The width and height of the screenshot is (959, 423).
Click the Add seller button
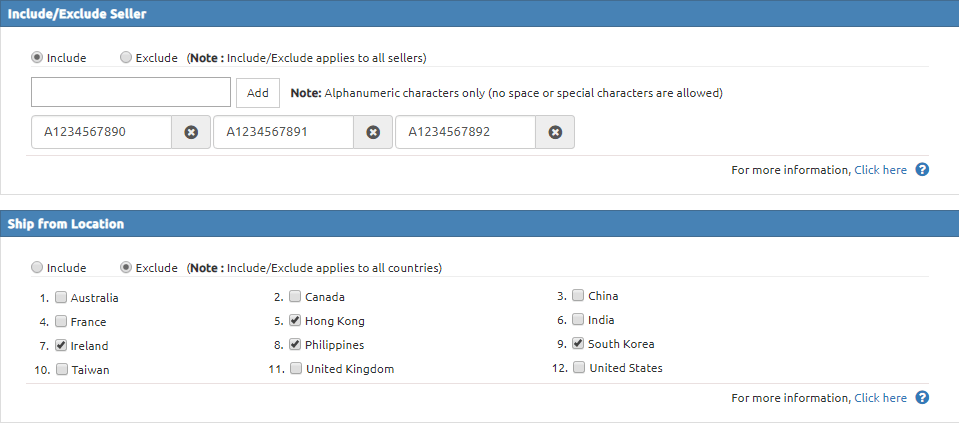[258, 93]
